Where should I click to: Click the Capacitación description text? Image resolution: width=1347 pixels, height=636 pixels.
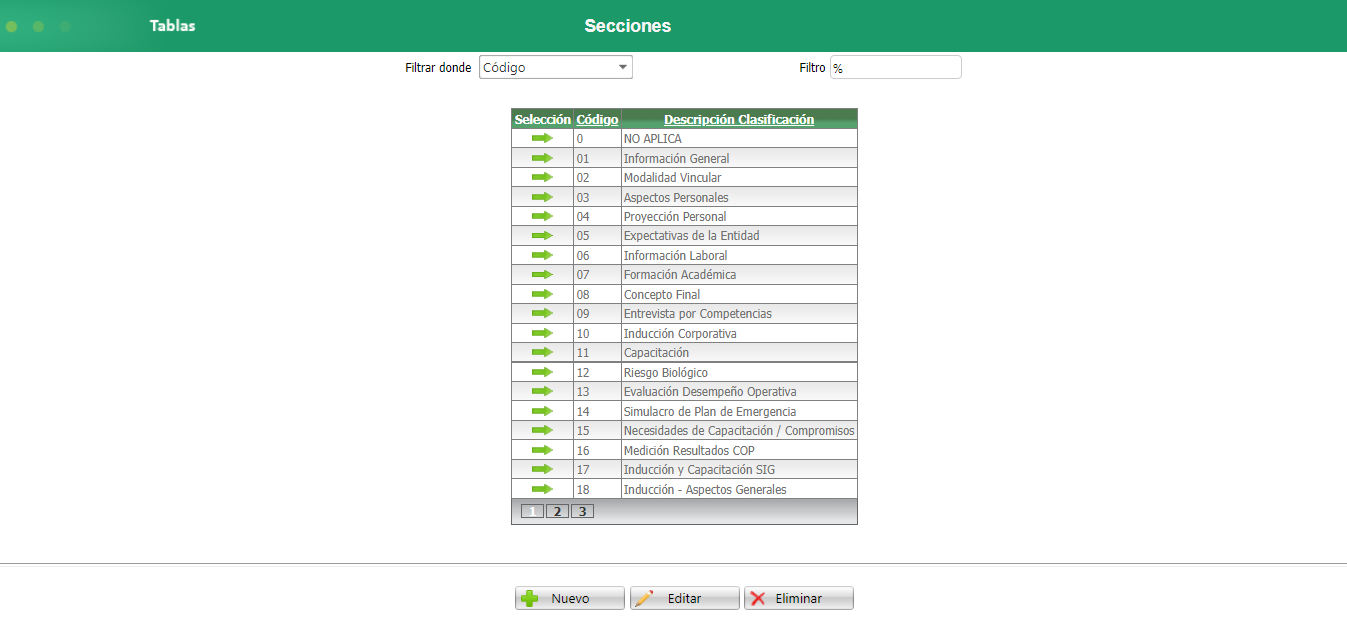[656, 352]
